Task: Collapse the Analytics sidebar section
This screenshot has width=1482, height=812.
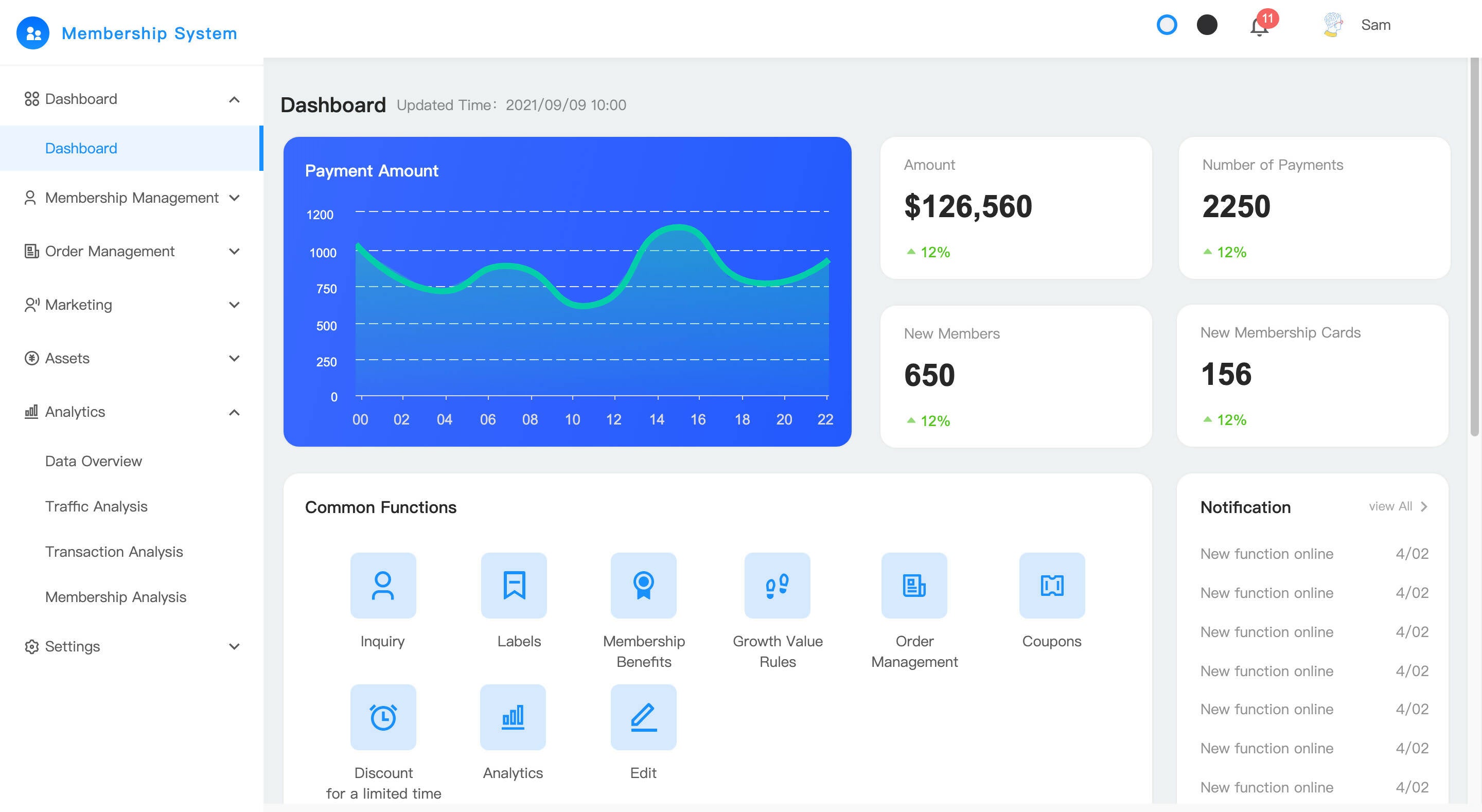Action: 131,412
